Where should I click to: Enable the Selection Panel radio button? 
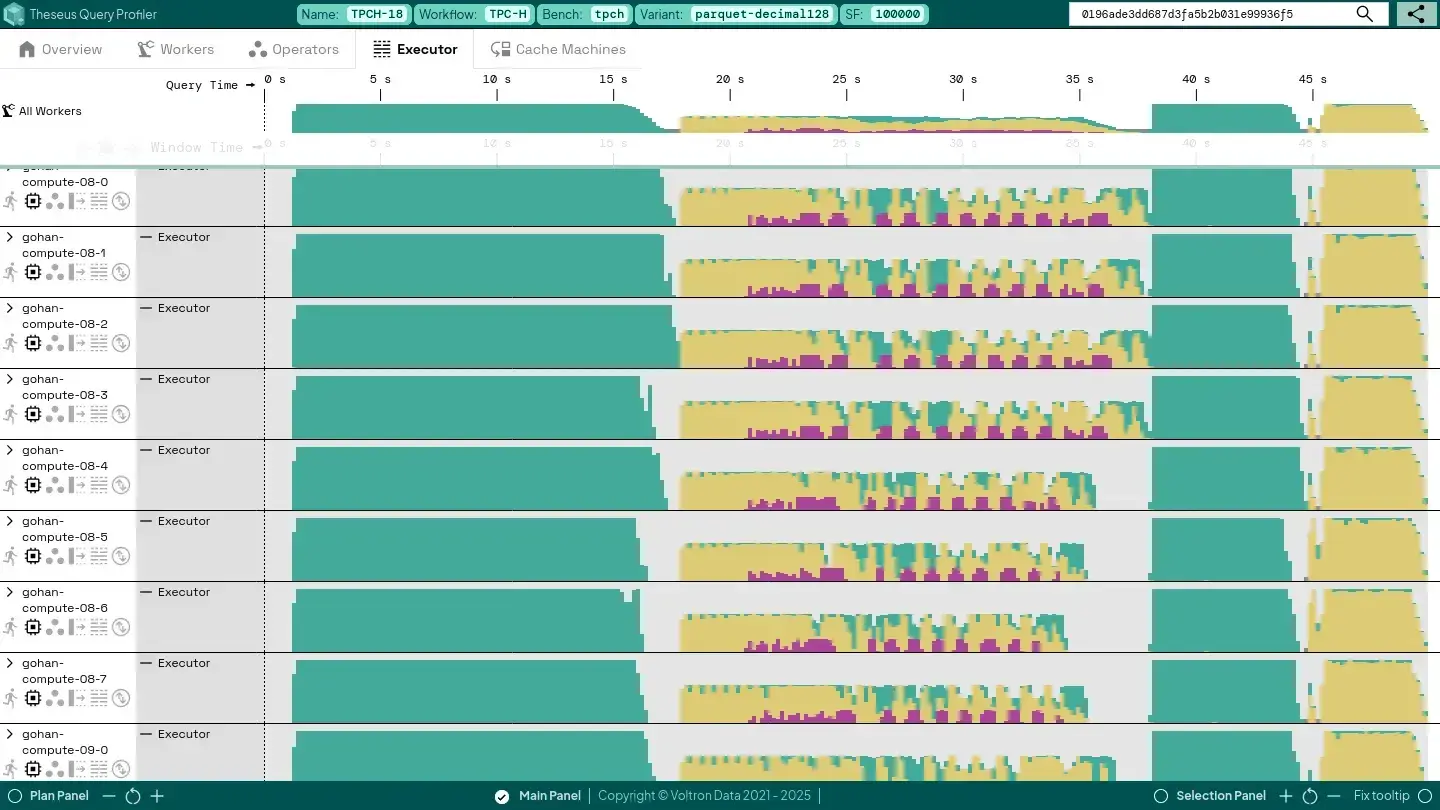click(x=1161, y=796)
